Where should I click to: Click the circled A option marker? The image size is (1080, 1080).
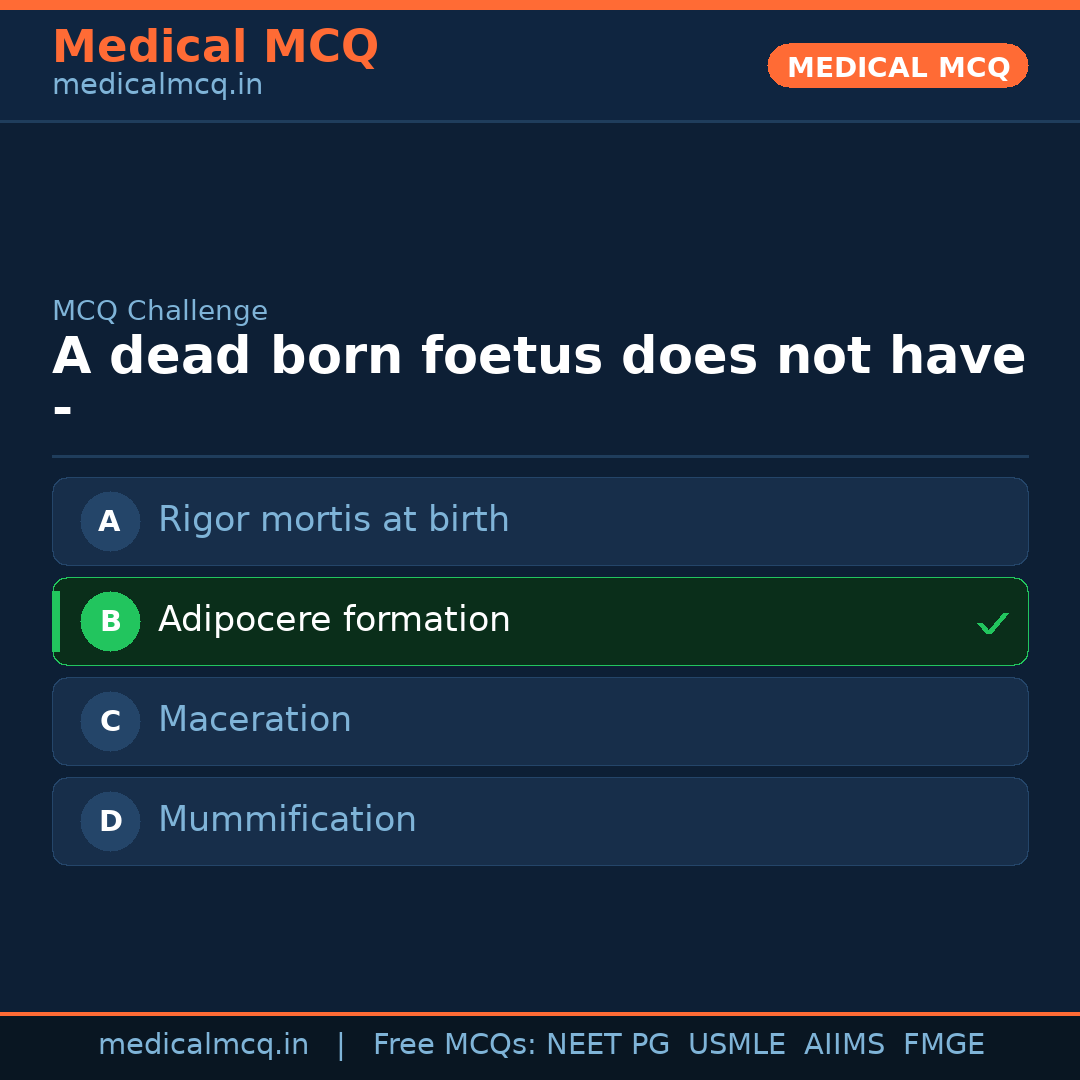click(110, 521)
